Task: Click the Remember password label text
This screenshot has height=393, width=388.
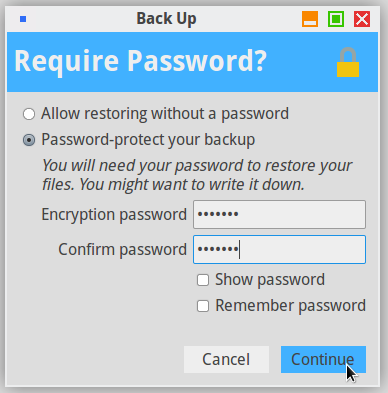Action: pyautogui.click(x=290, y=306)
